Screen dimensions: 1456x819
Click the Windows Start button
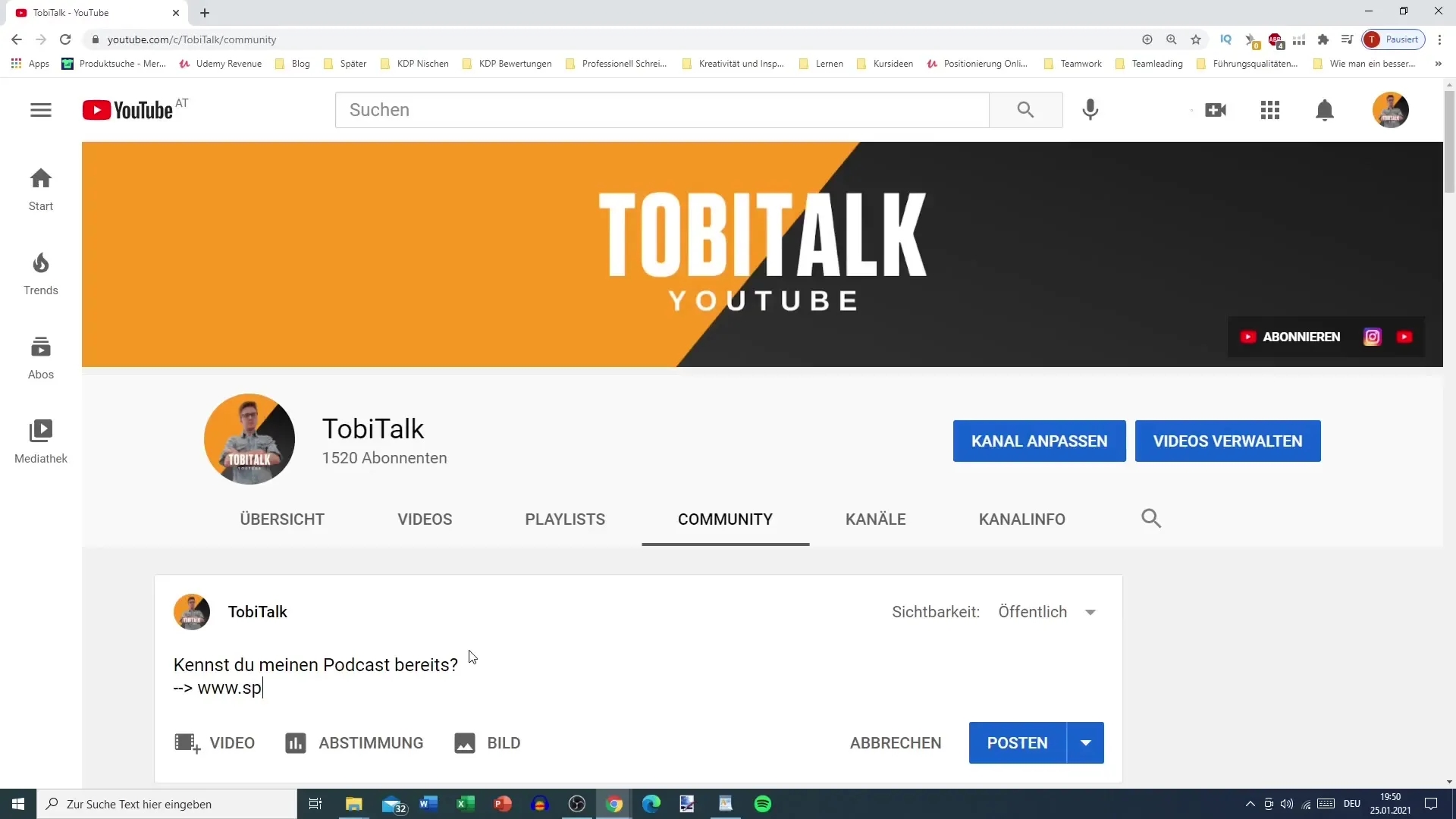[x=18, y=804]
